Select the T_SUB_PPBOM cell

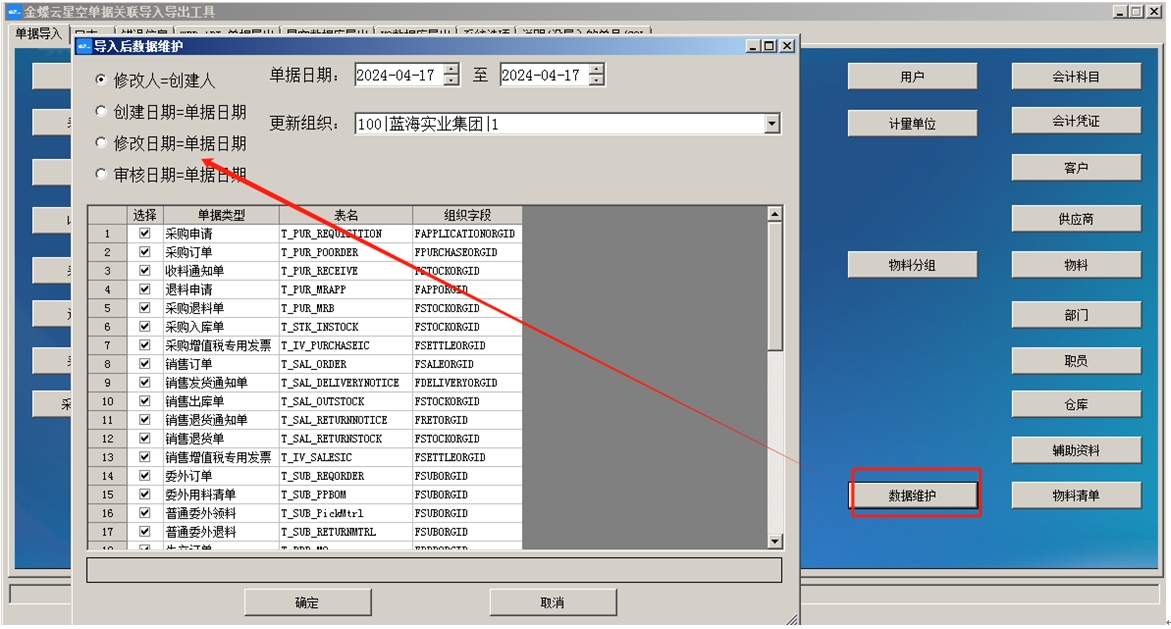346,495
